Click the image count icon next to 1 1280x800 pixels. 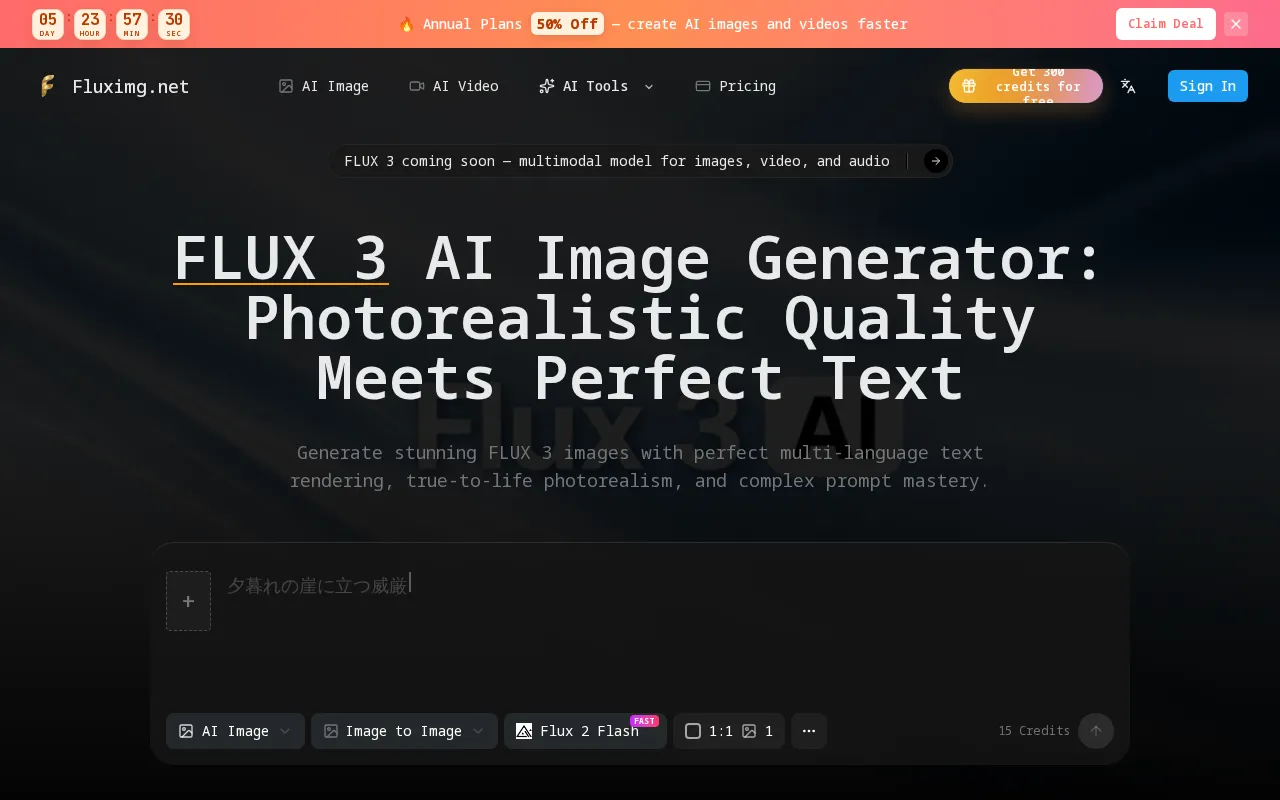click(x=749, y=731)
